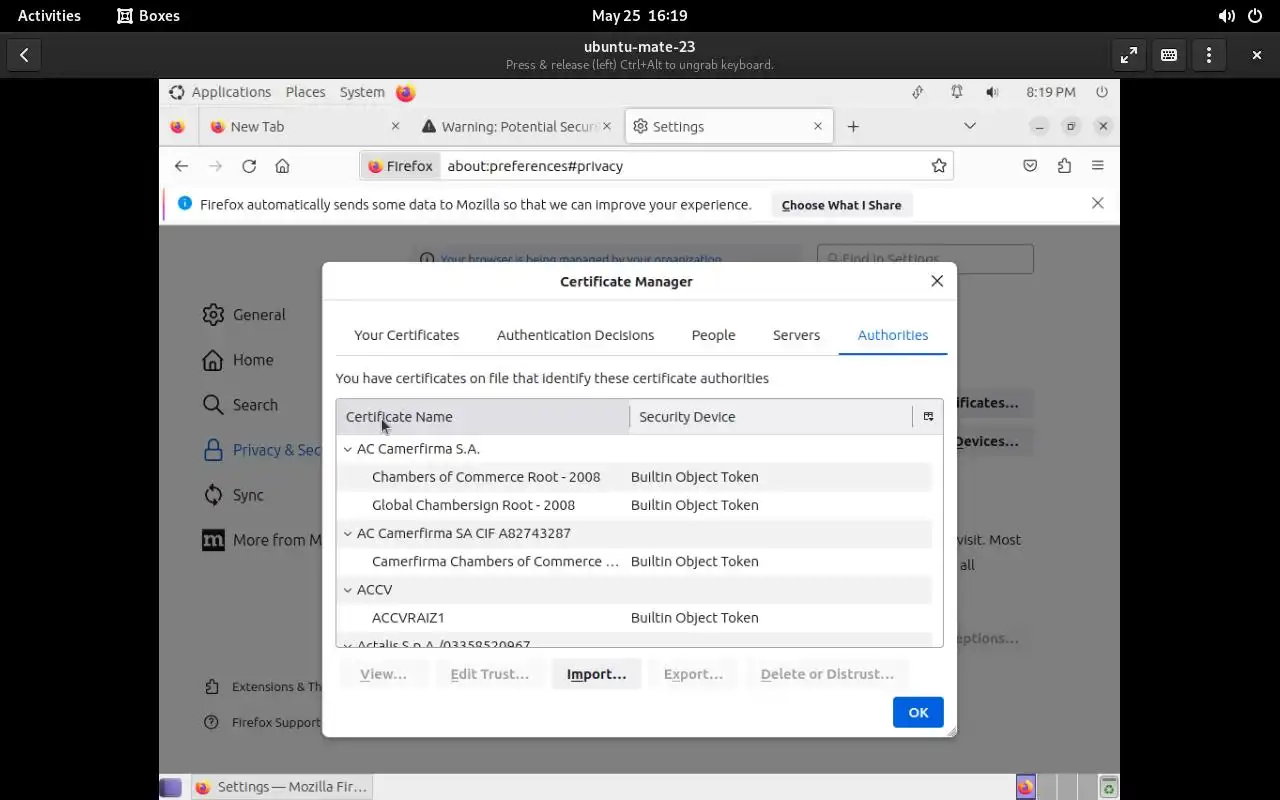Sort by Security Device column header
The width and height of the screenshot is (1280, 800).
[771, 417]
